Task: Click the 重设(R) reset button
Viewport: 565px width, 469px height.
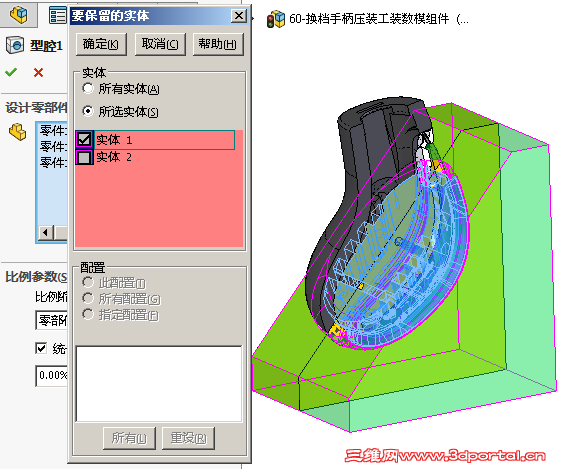Action: [x=188, y=438]
